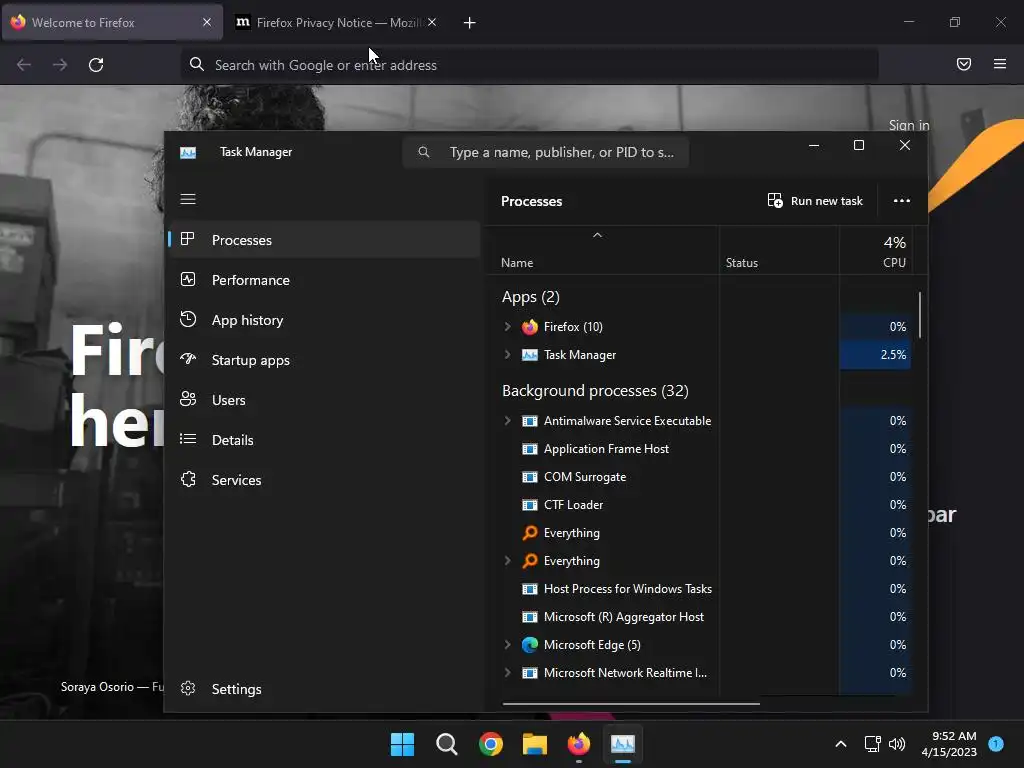Click the Settings gear icon in Task Manager

click(188, 688)
